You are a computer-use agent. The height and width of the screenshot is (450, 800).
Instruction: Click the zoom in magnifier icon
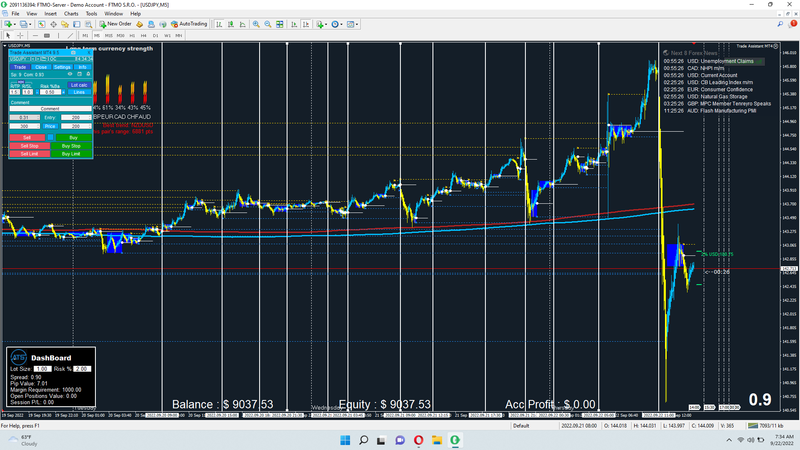[x=256, y=24]
